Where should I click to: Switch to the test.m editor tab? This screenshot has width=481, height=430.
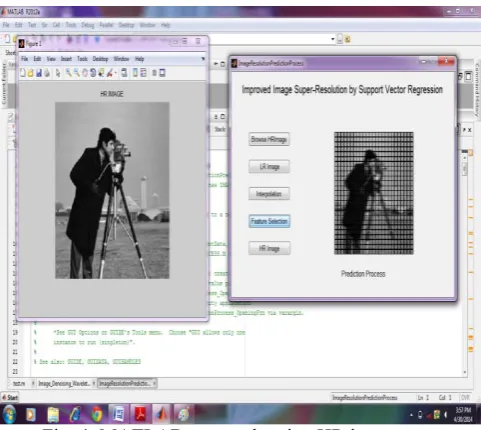coord(19,383)
